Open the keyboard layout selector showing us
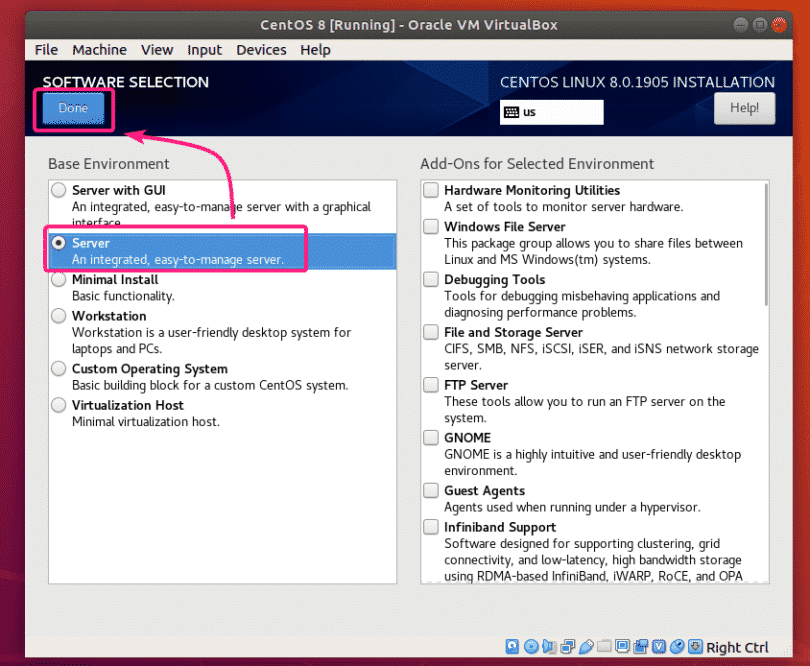Image resolution: width=810 pixels, height=666 pixels. click(x=551, y=112)
